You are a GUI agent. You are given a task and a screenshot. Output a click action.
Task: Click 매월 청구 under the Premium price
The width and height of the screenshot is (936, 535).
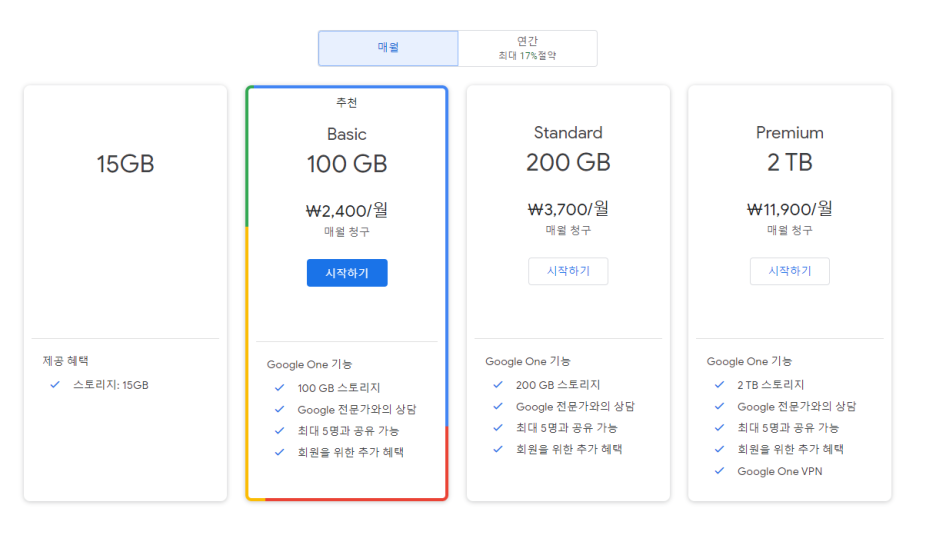tap(790, 230)
